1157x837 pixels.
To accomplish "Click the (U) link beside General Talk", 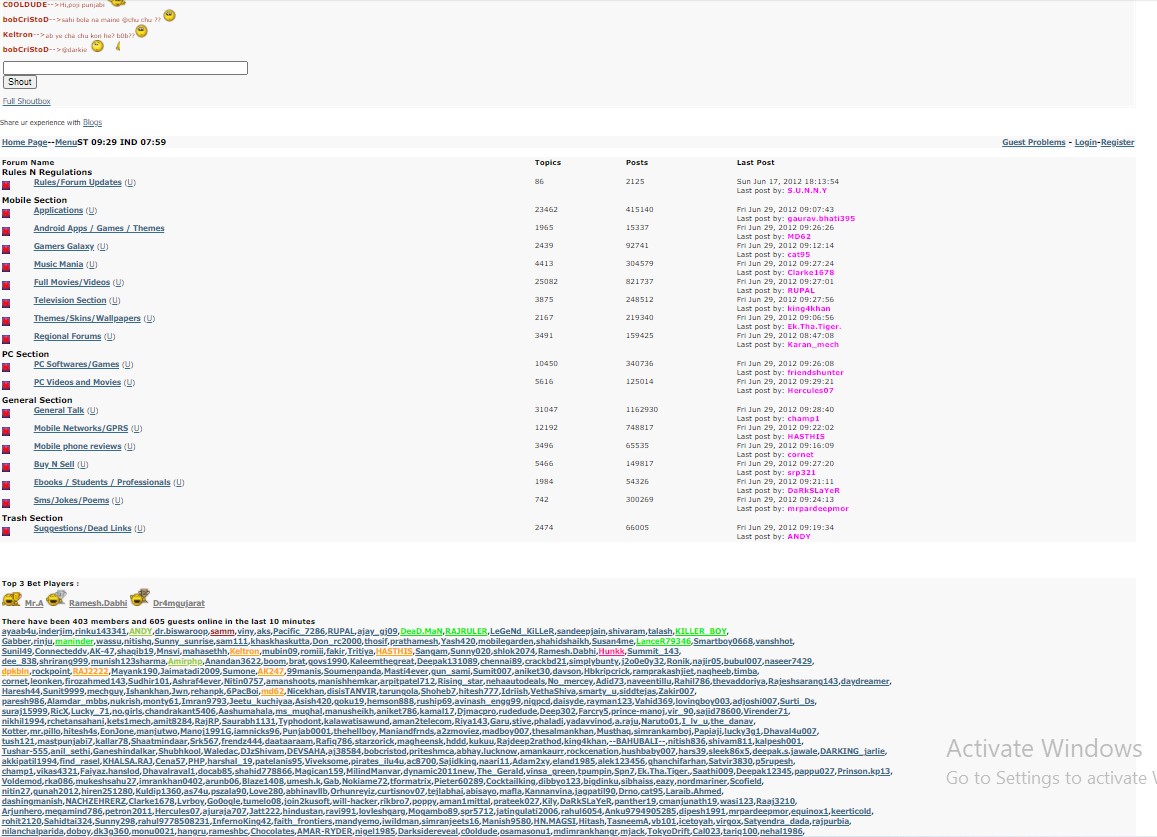I will pos(93,410).
